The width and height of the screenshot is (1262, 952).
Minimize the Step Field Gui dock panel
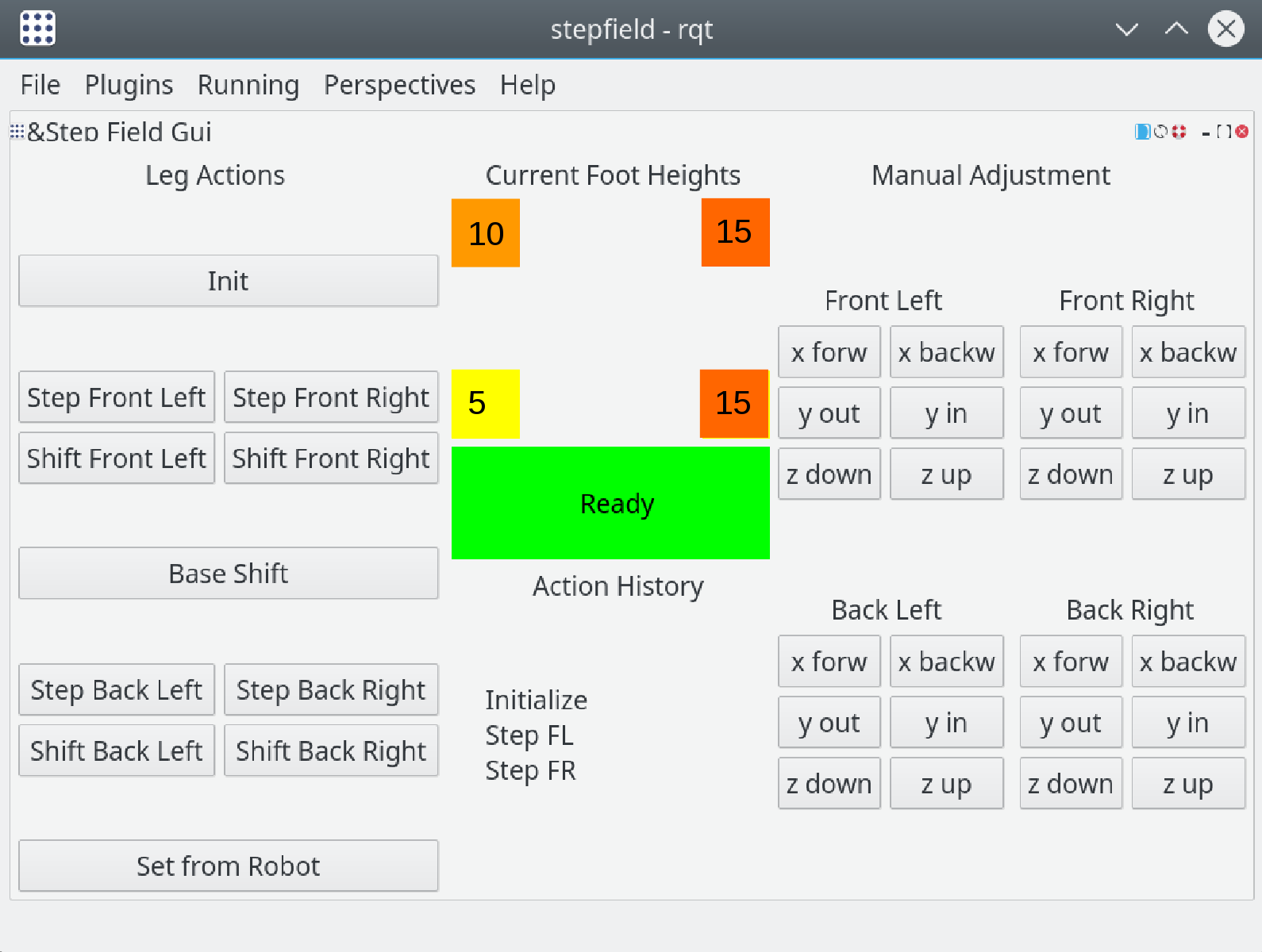click(x=1206, y=132)
